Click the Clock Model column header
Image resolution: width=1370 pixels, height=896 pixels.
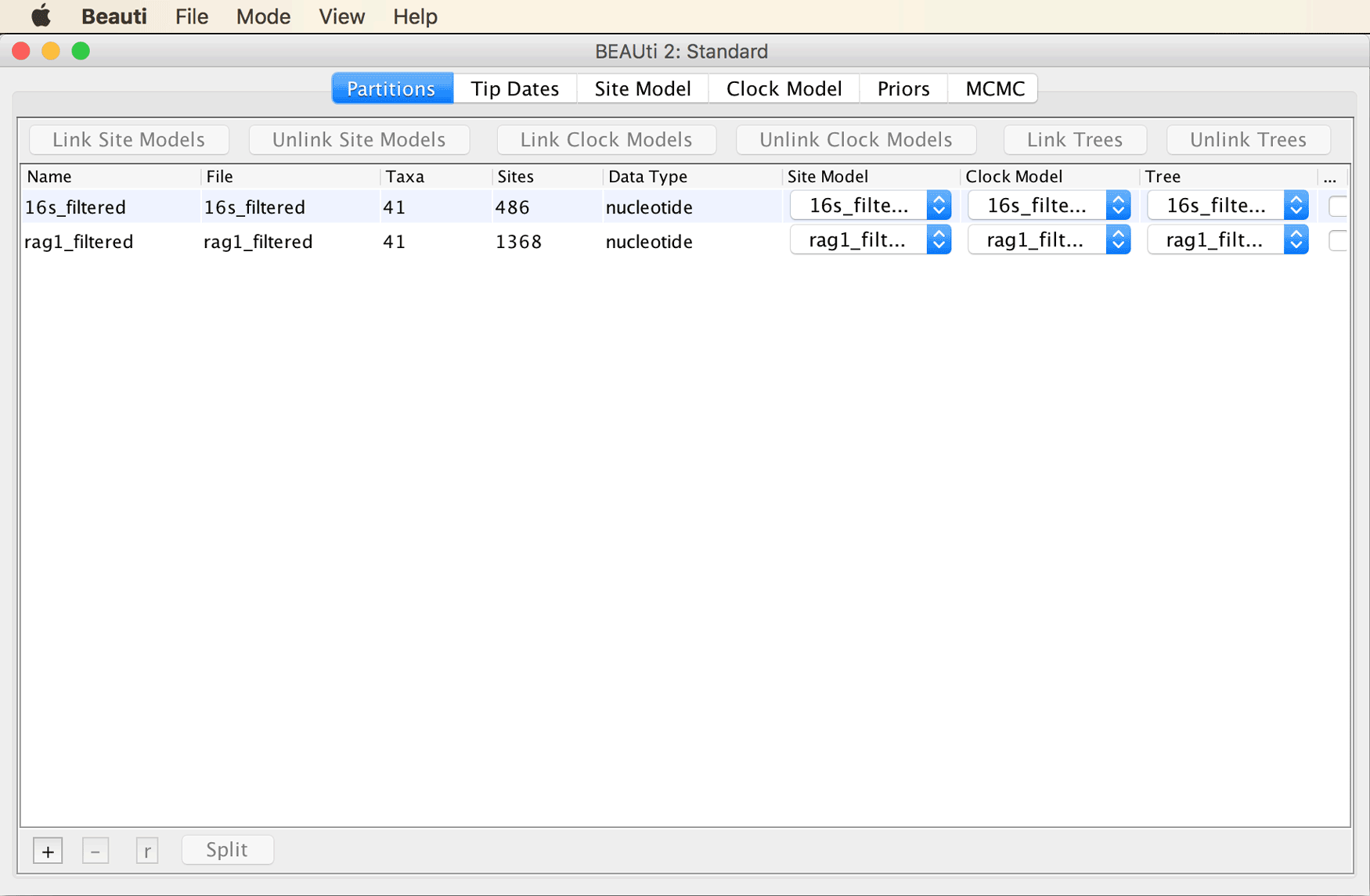tap(1049, 176)
